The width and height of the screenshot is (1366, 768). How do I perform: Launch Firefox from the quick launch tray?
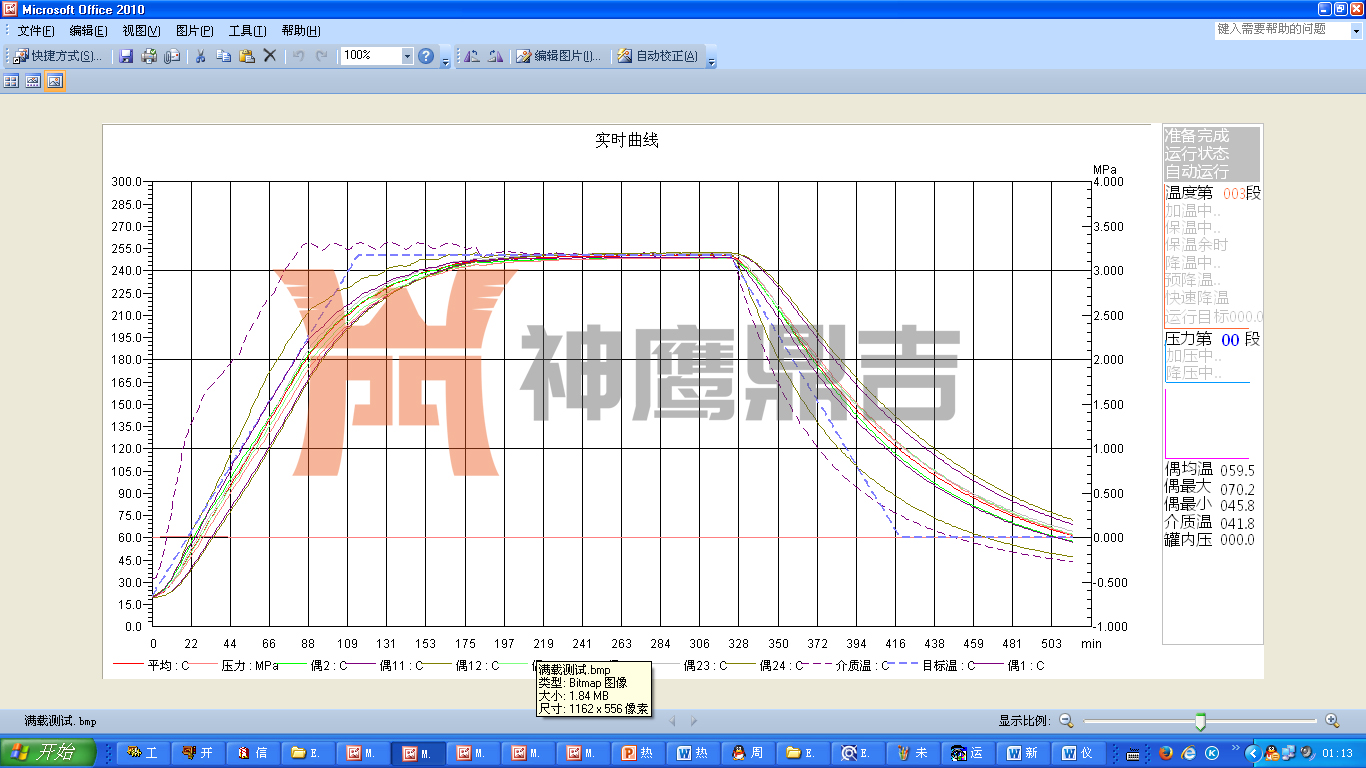[x=1168, y=753]
